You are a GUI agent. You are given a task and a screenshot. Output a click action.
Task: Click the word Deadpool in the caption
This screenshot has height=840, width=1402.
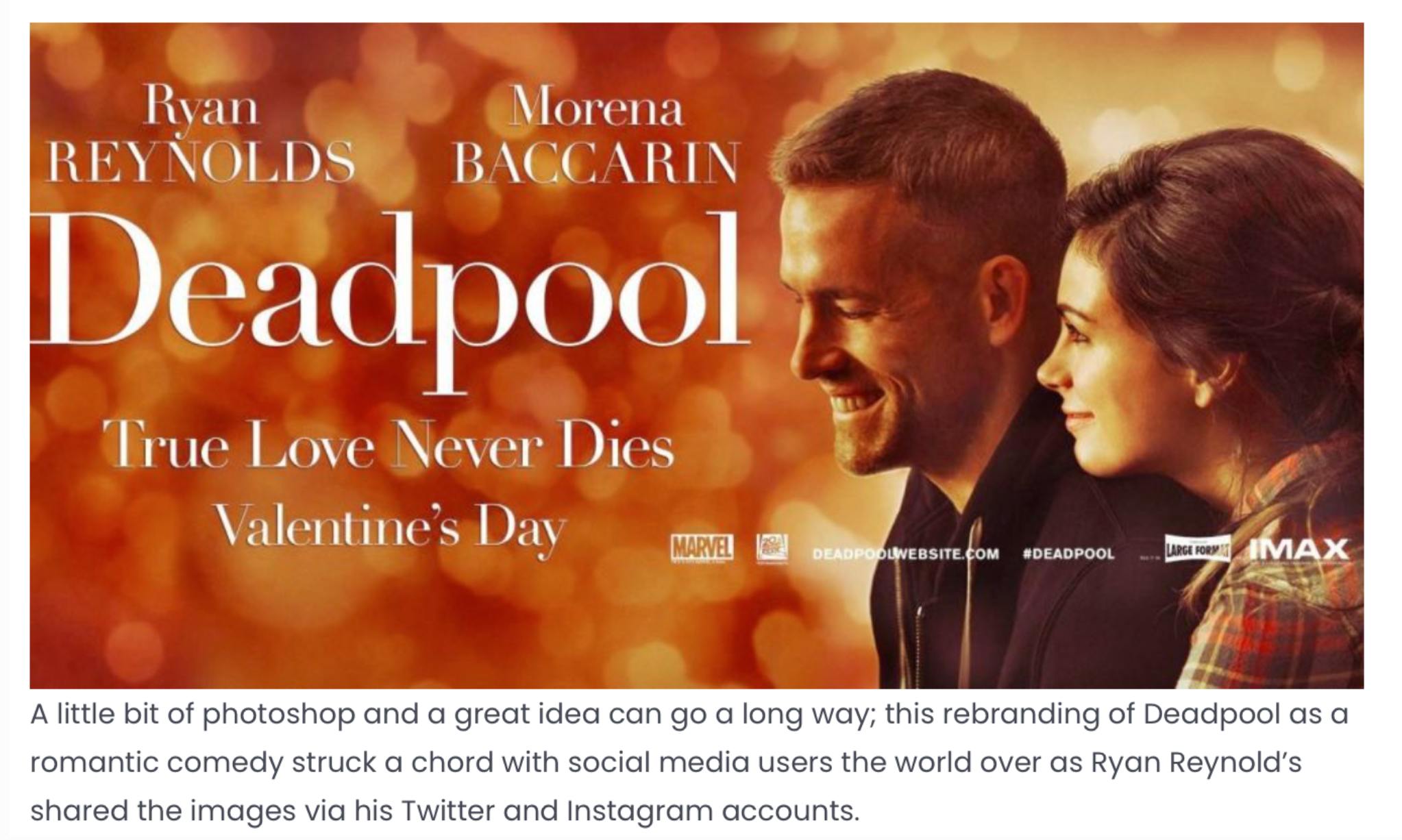click(x=1211, y=715)
